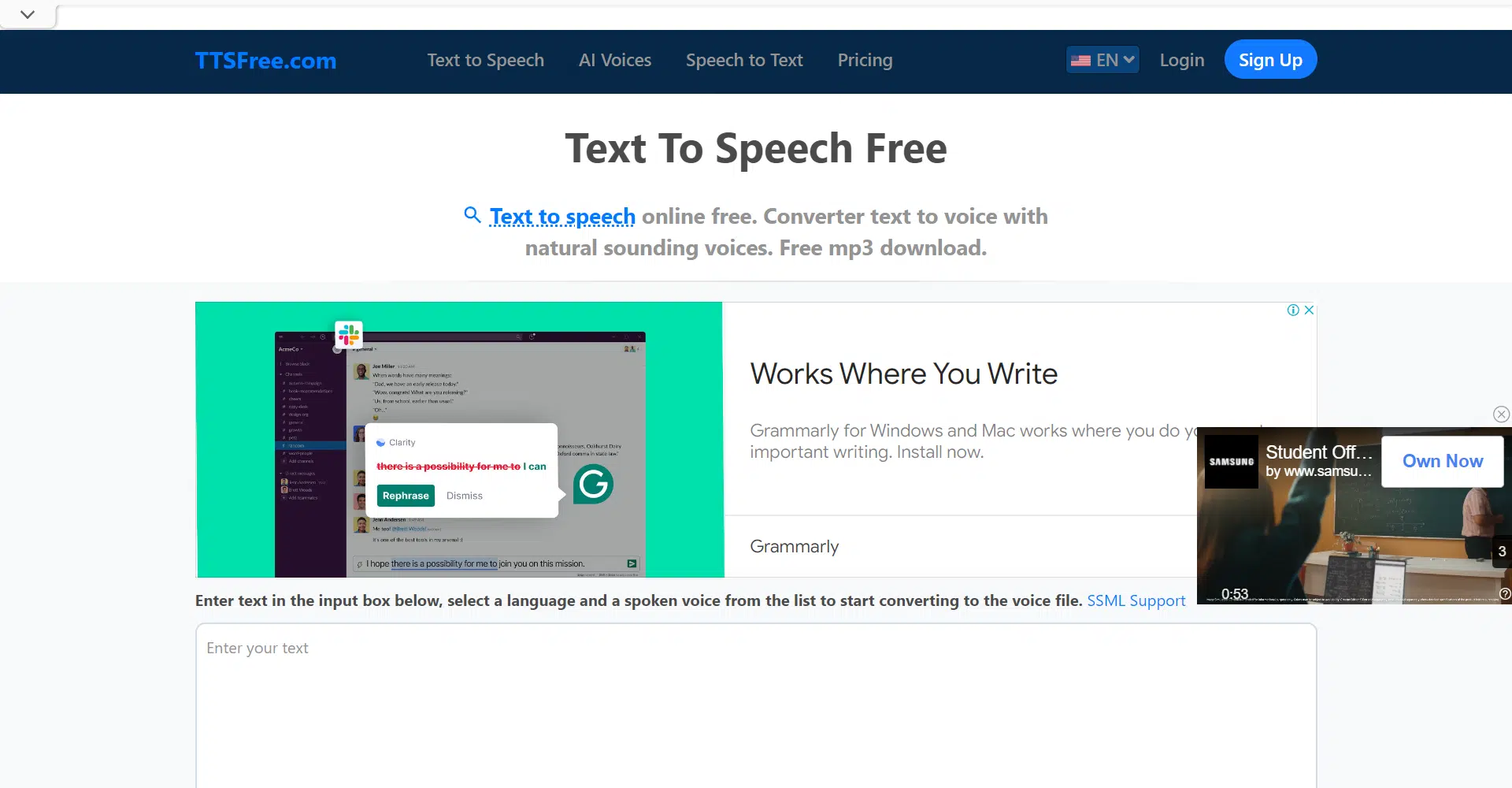Dismiss the floating Samsung video ad
The width and height of the screenshot is (1512, 788).
click(x=1501, y=414)
